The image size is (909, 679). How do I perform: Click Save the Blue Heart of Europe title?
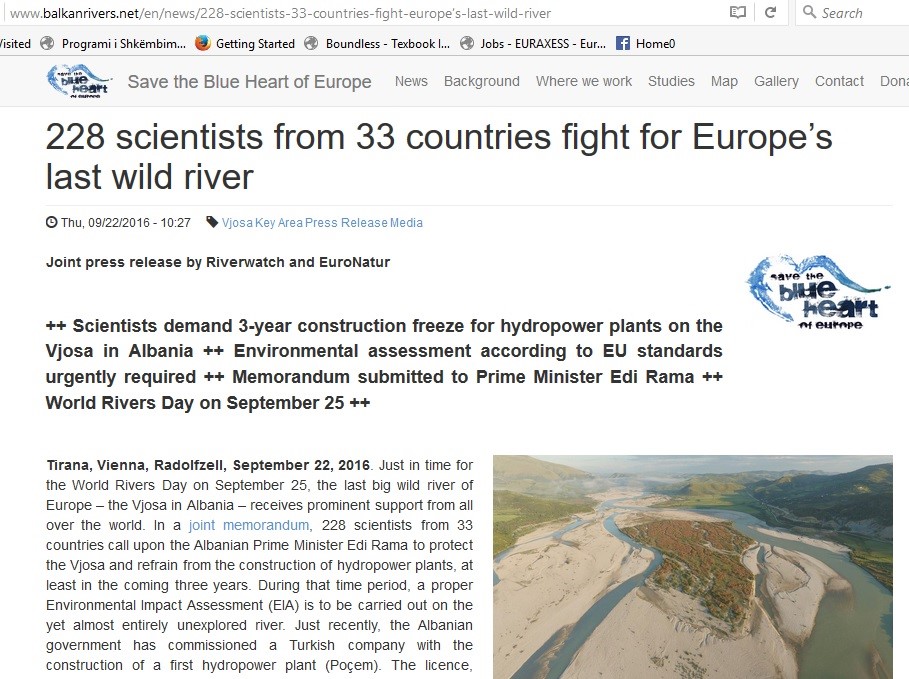coord(249,82)
